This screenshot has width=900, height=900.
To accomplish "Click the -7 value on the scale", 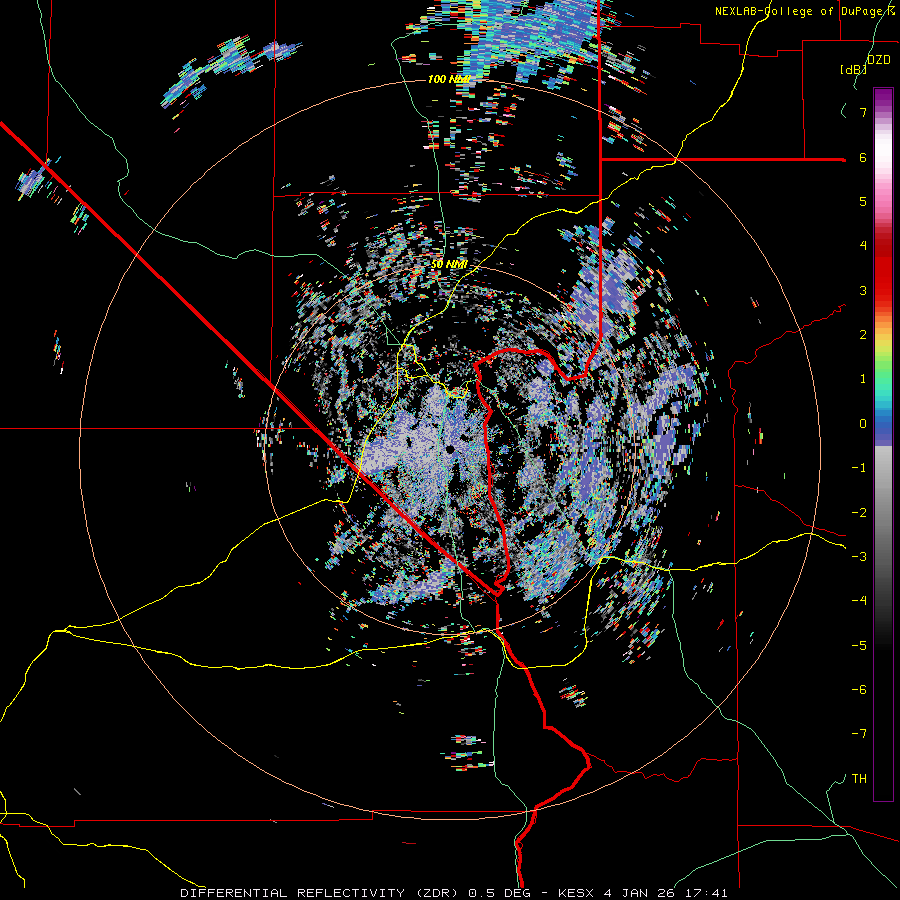I will click(859, 734).
